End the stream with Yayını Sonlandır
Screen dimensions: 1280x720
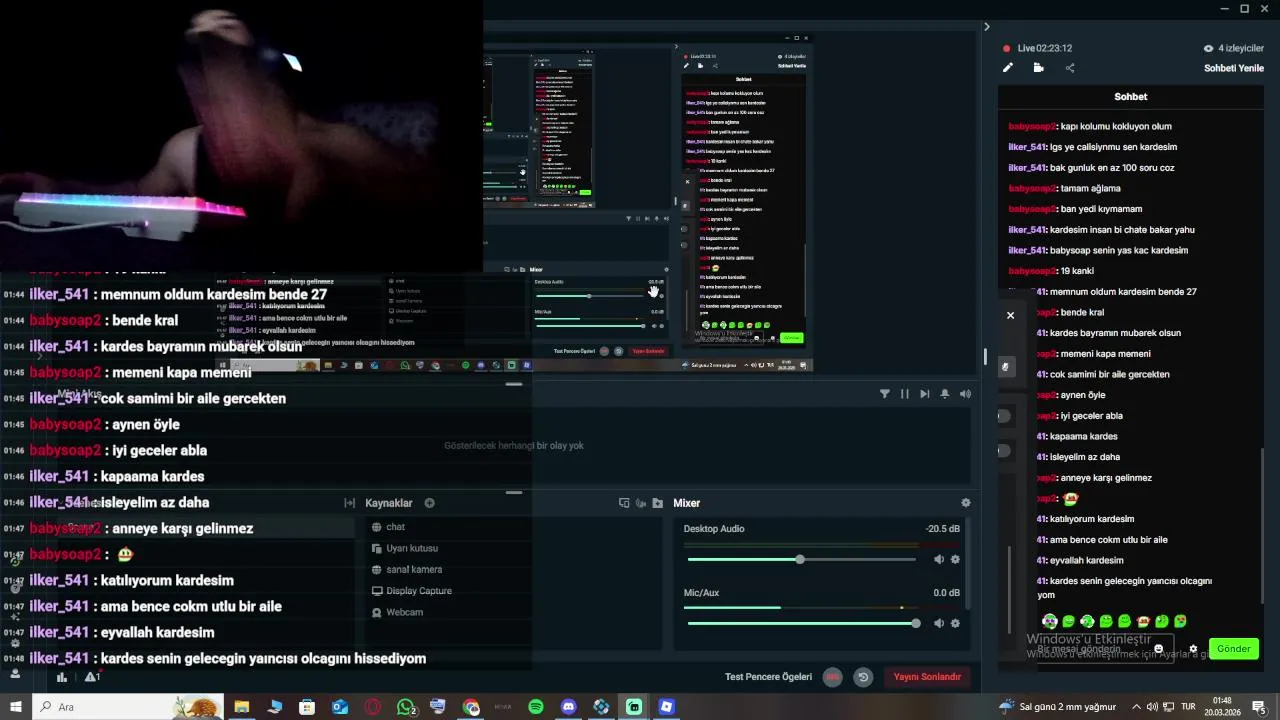pos(927,677)
